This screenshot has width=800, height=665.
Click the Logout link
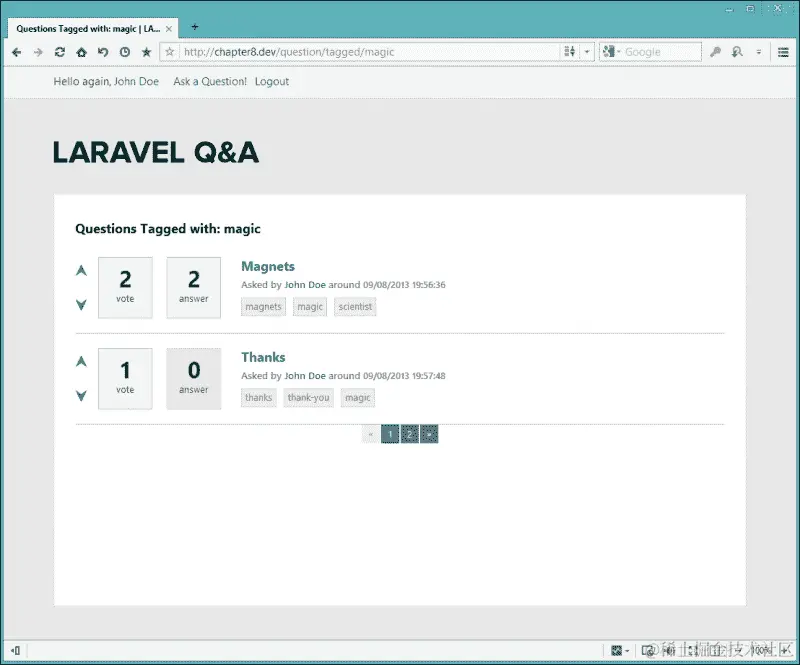(x=272, y=82)
